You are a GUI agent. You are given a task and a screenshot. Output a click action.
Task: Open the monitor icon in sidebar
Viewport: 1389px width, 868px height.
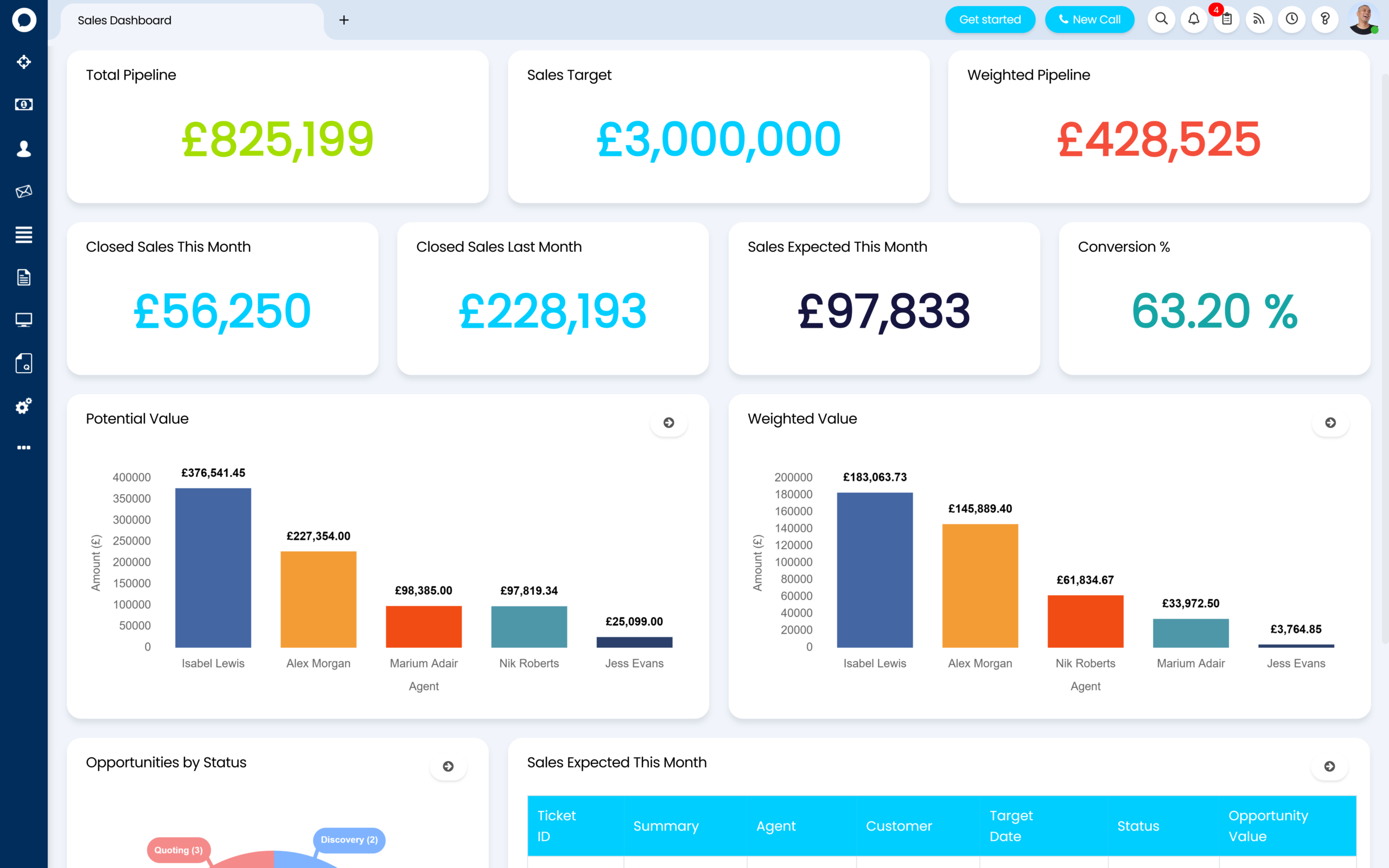point(23,320)
